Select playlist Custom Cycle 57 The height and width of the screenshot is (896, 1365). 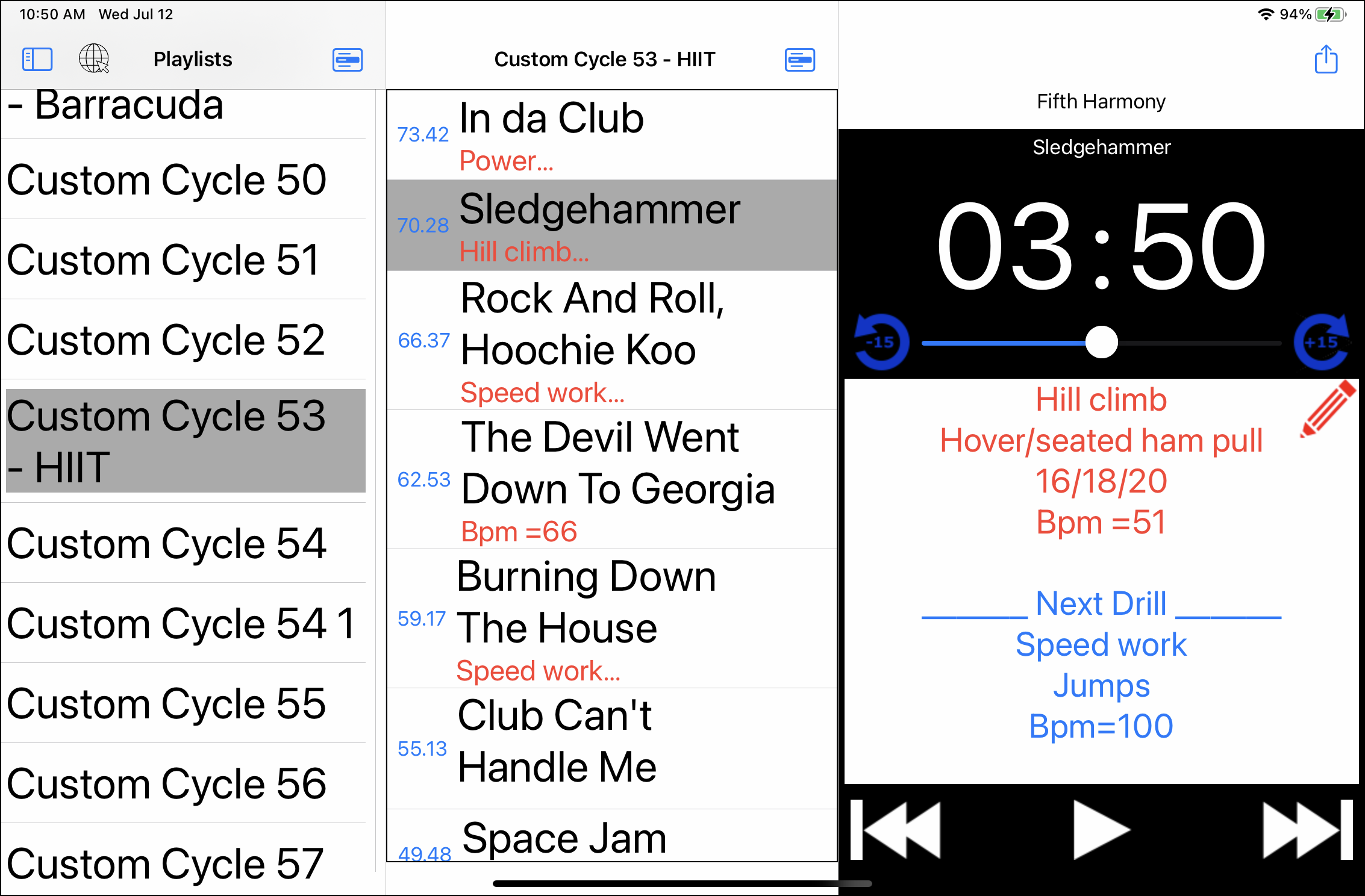coord(184,860)
